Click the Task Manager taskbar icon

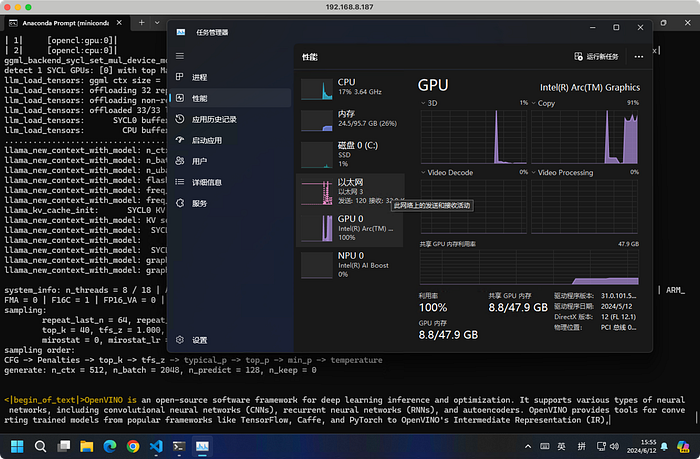(202, 446)
